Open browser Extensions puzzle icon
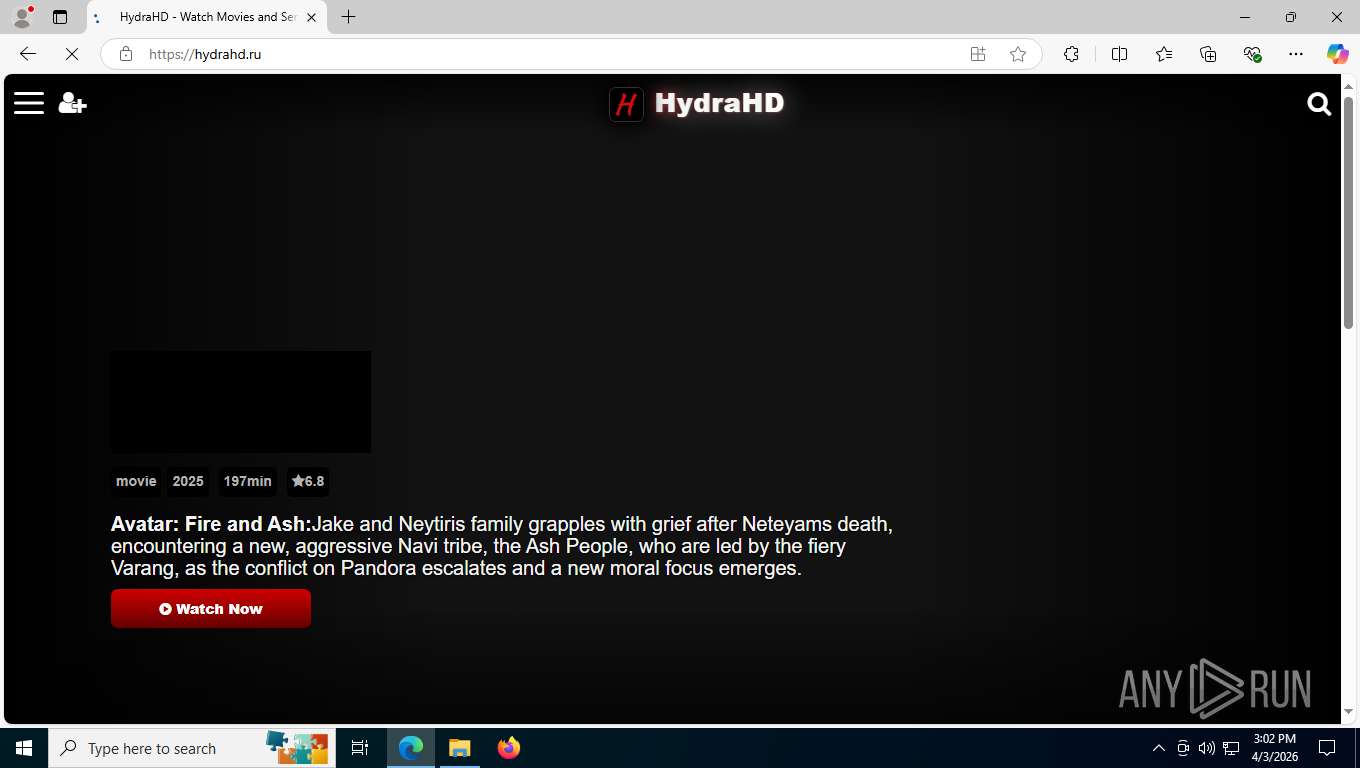1360x768 pixels. pos(1071,54)
